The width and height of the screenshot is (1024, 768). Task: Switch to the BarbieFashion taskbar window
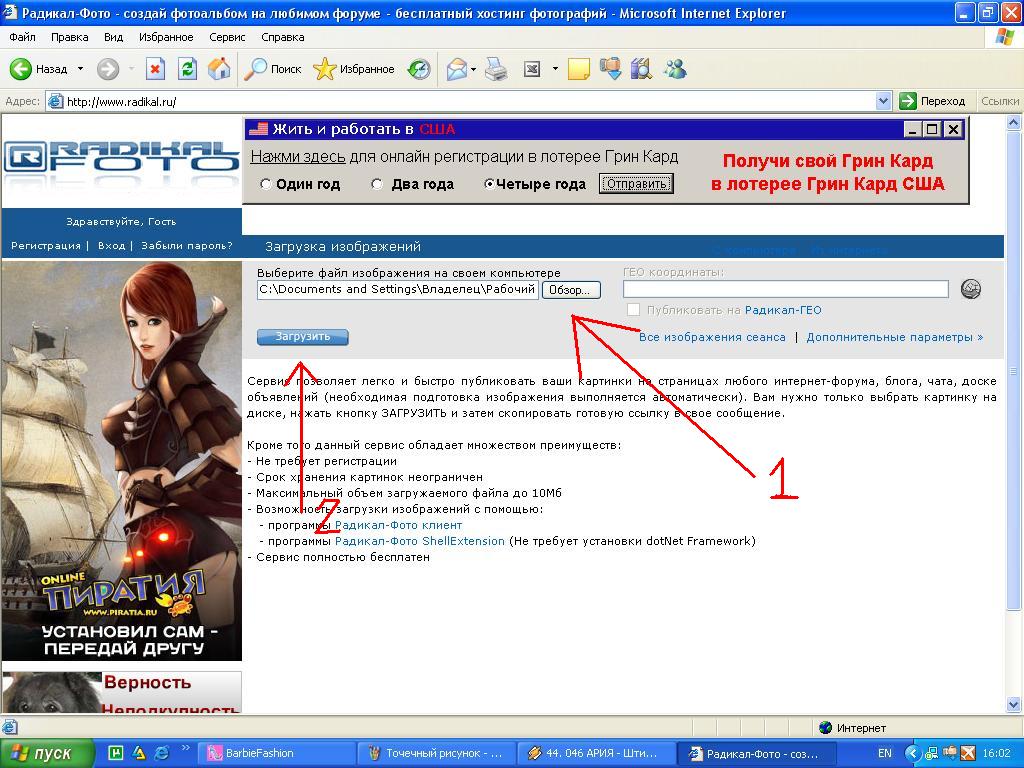point(278,753)
